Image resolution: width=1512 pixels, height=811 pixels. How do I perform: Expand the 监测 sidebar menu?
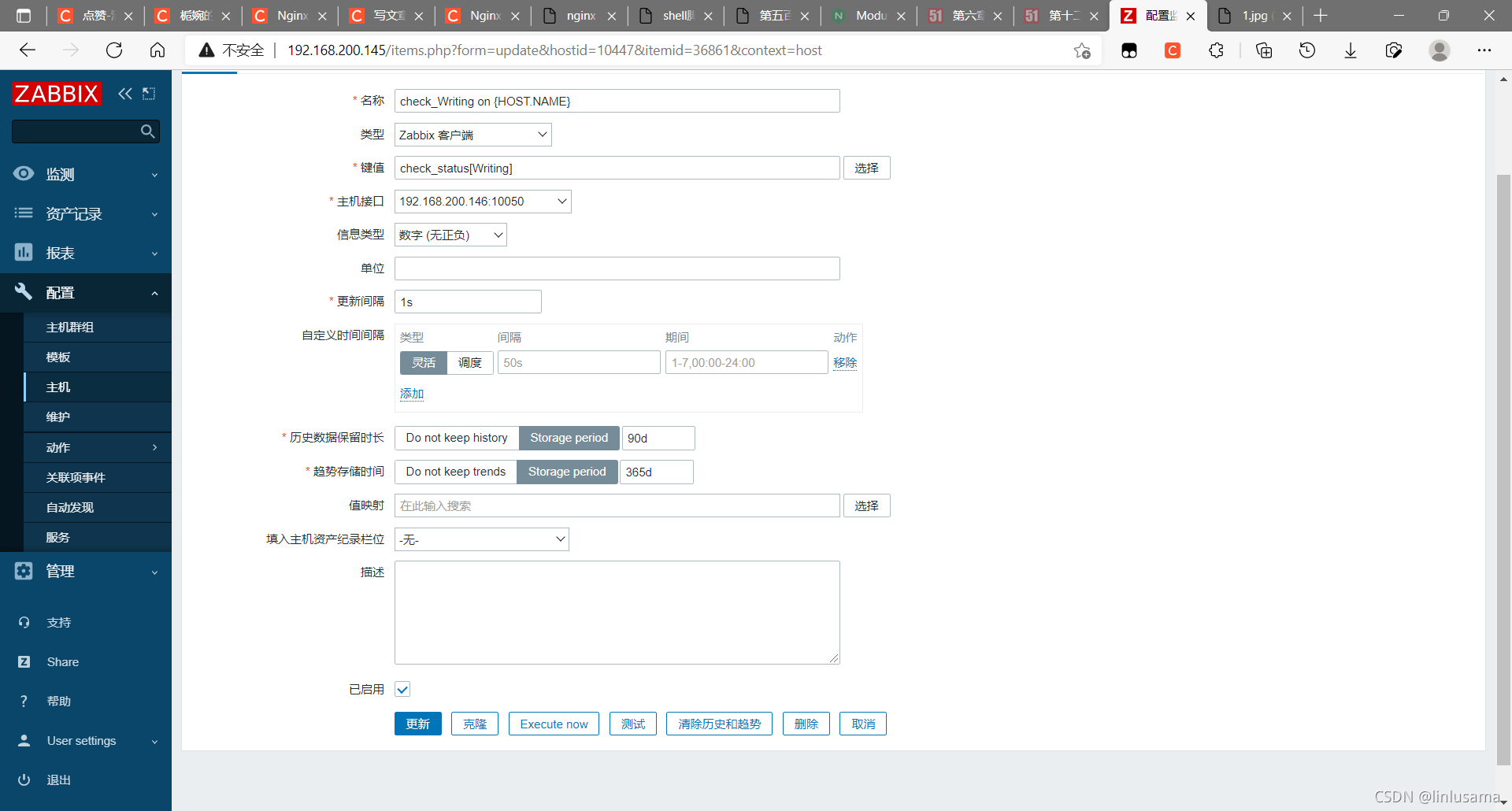[x=85, y=175]
